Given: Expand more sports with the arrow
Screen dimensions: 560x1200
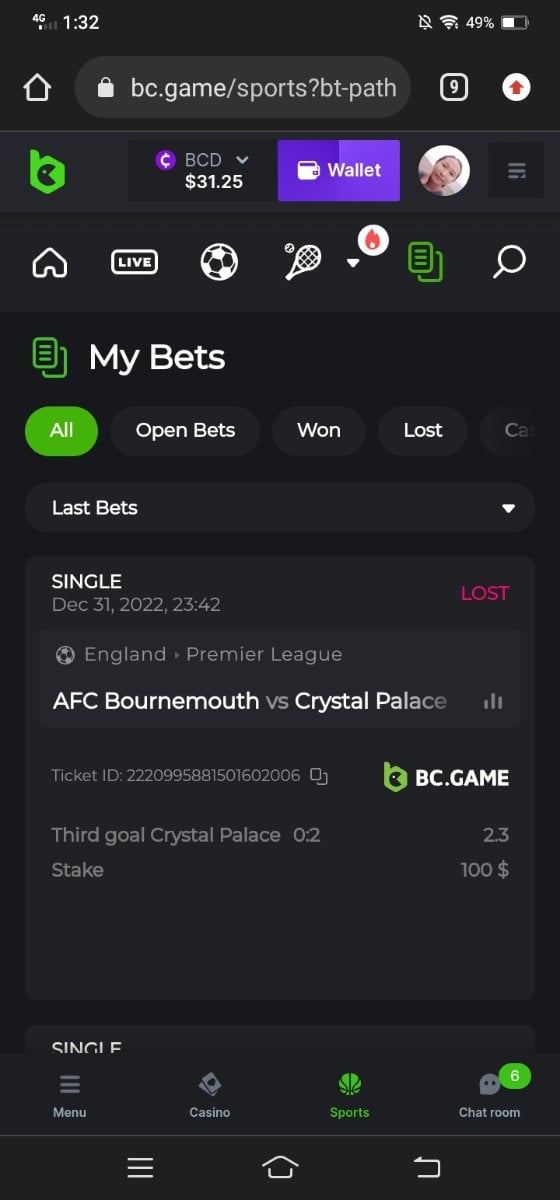Looking at the screenshot, I should coord(352,263).
